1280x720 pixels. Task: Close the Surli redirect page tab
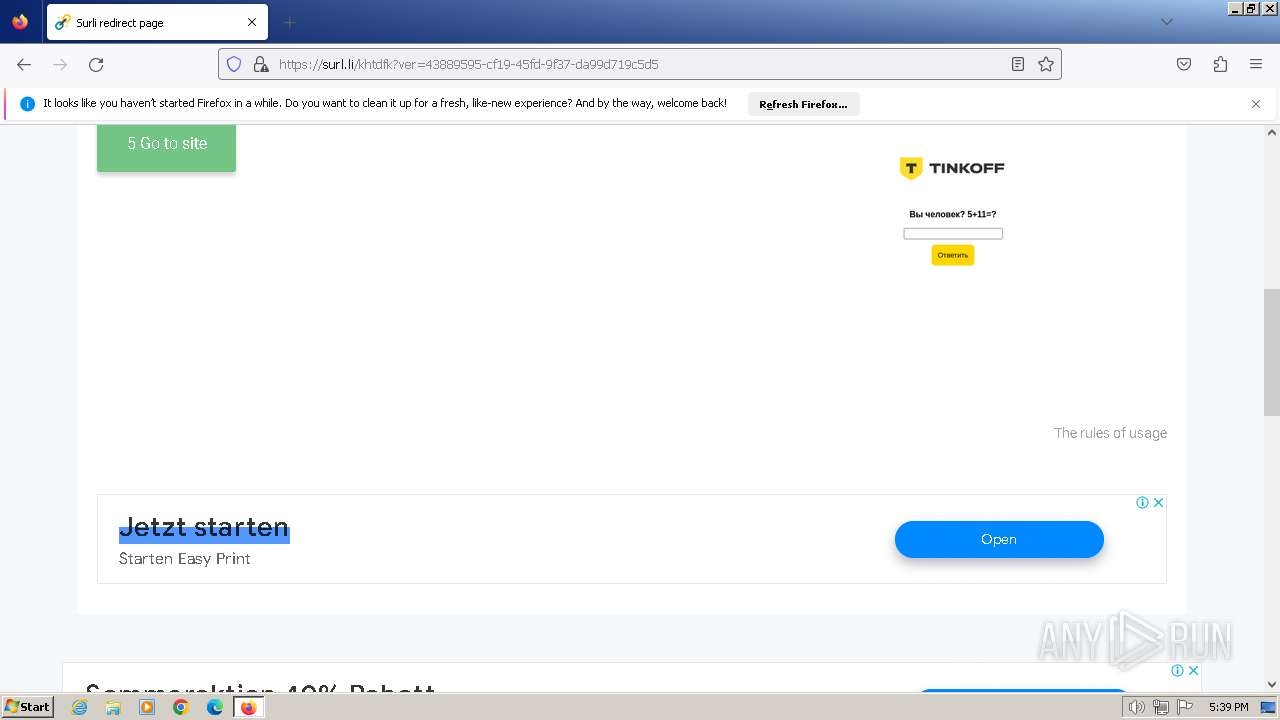point(252,22)
